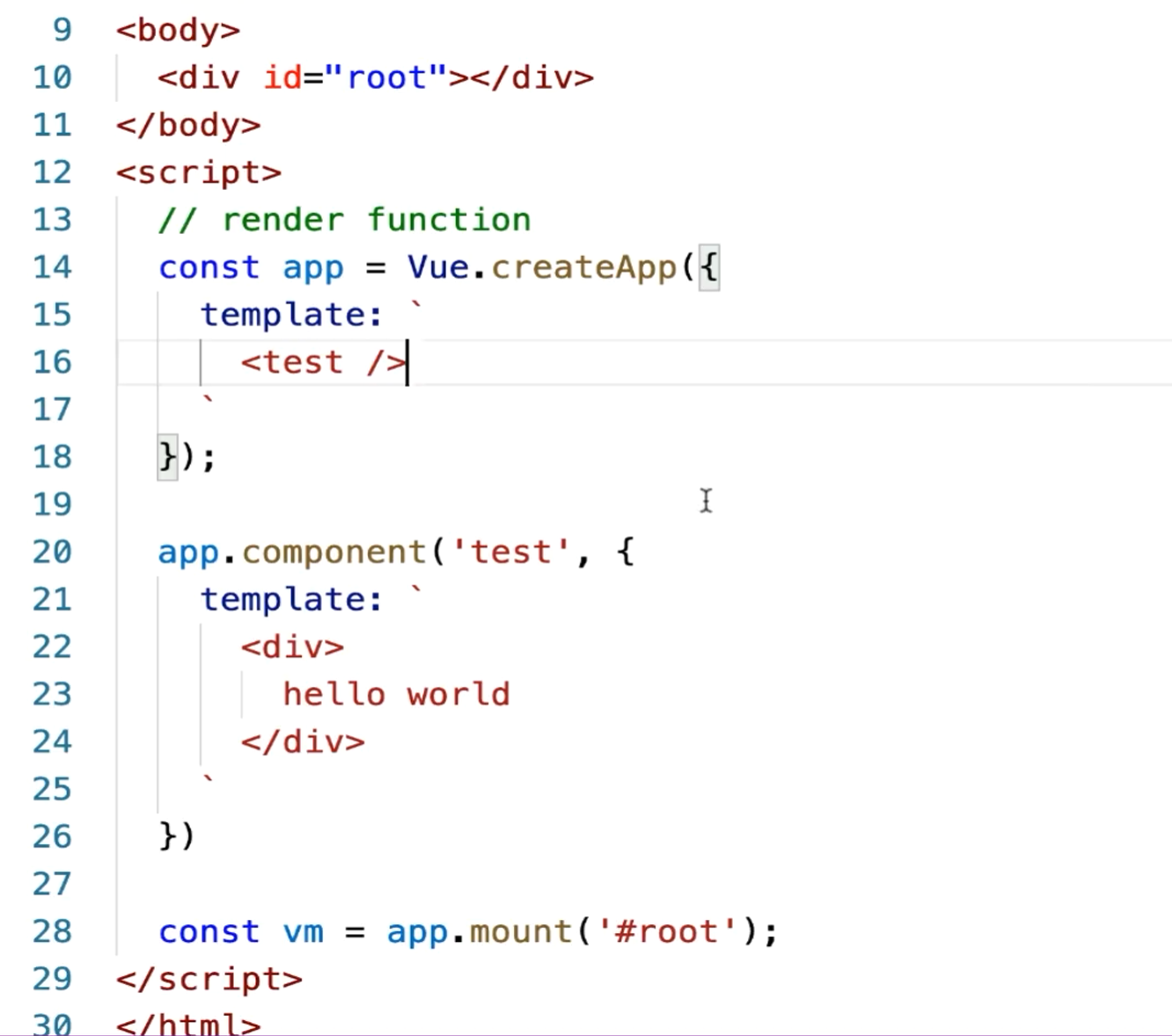Screen dimensions: 1172x1036
Task: Click 'template:' on line 21
Action: [x=292, y=600]
